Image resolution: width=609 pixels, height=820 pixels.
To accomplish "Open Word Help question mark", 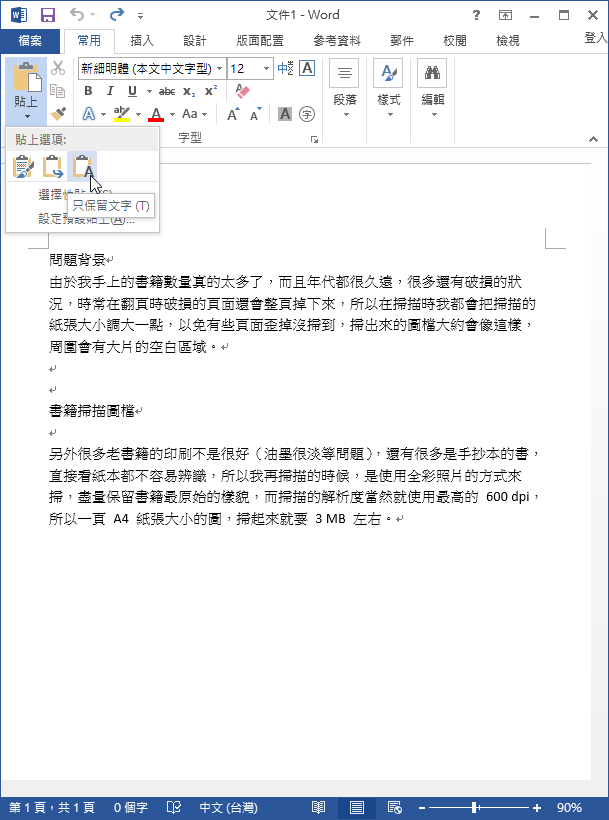I will tap(476, 15).
